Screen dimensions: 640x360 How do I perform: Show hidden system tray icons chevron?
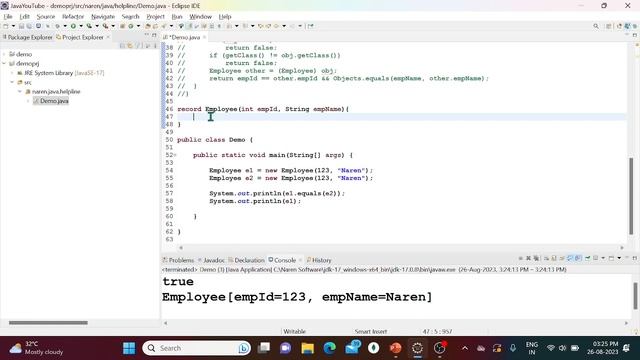click(x=464, y=348)
